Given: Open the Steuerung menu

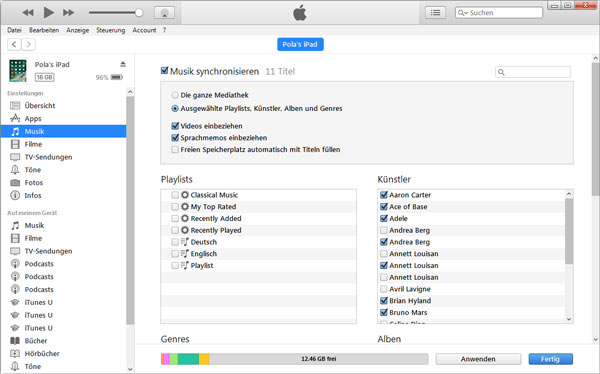Looking at the screenshot, I should click(x=111, y=30).
